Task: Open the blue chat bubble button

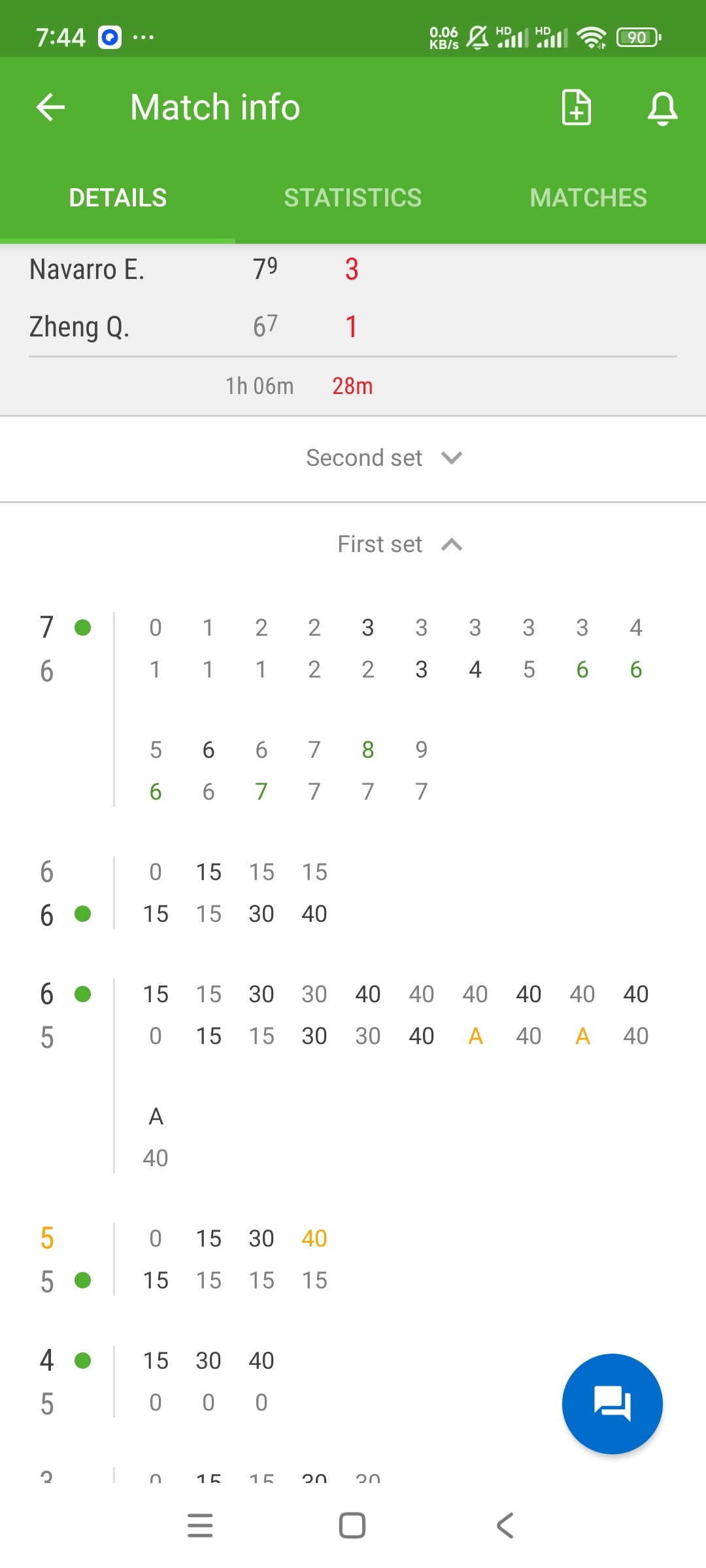Action: (x=613, y=1404)
